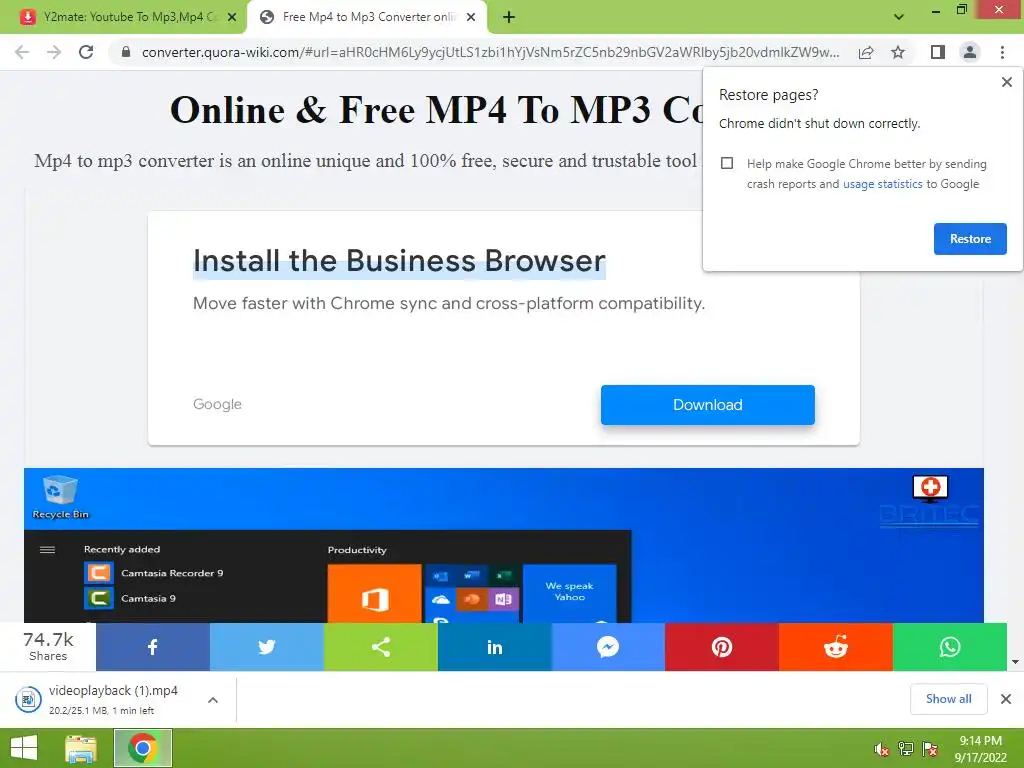The image size is (1024, 768).
Task: Restore the previous pages
Action: pos(970,239)
